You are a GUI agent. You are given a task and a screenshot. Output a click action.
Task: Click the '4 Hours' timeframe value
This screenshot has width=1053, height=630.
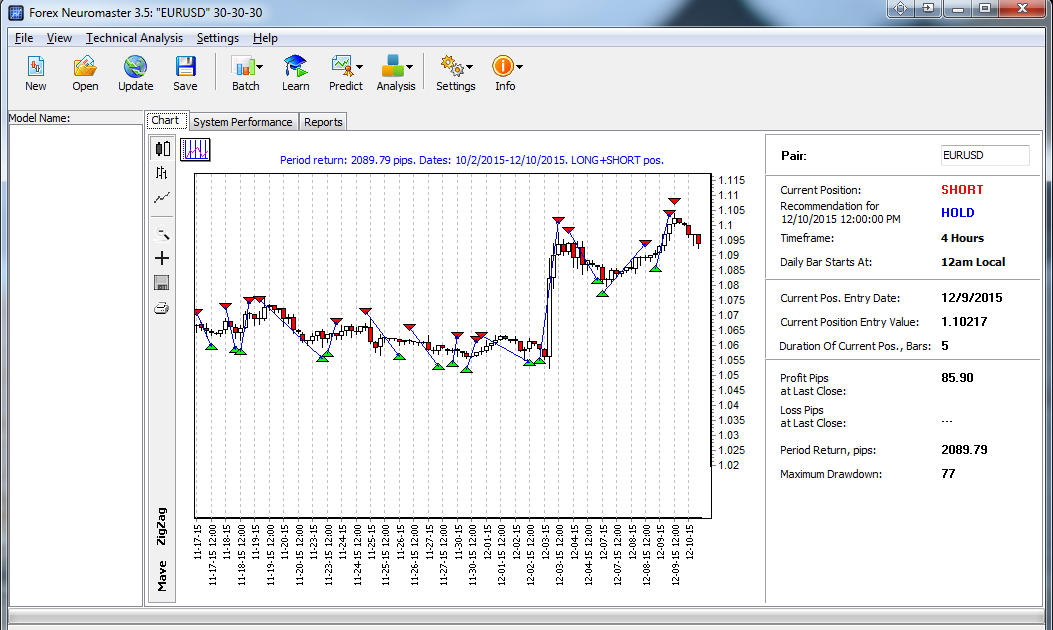point(962,238)
